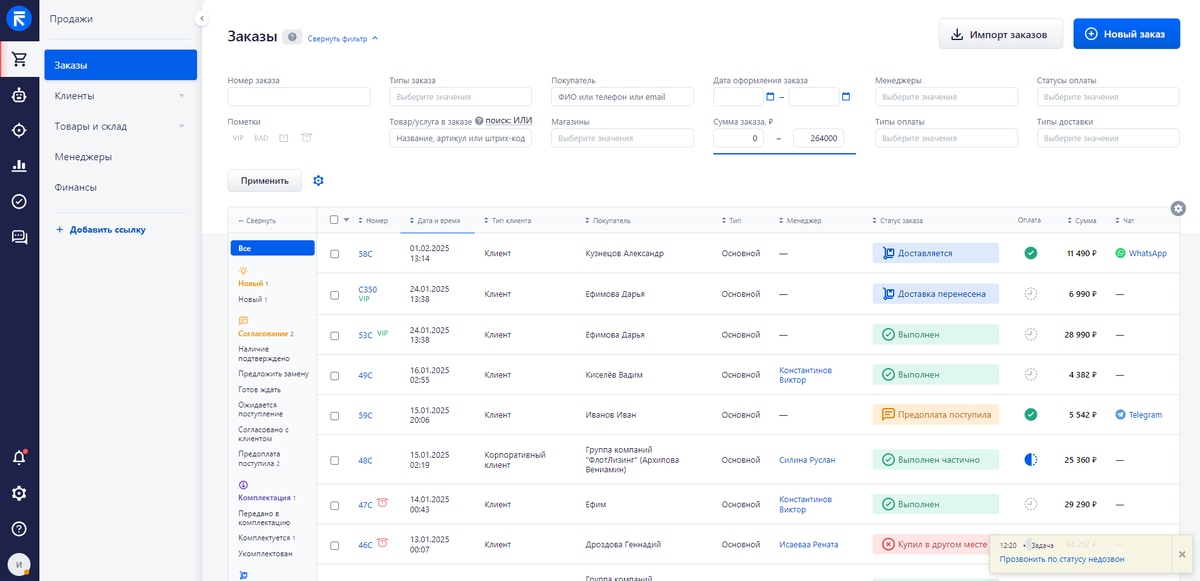Expand the Клиенты submenu arrow

[182, 96]
